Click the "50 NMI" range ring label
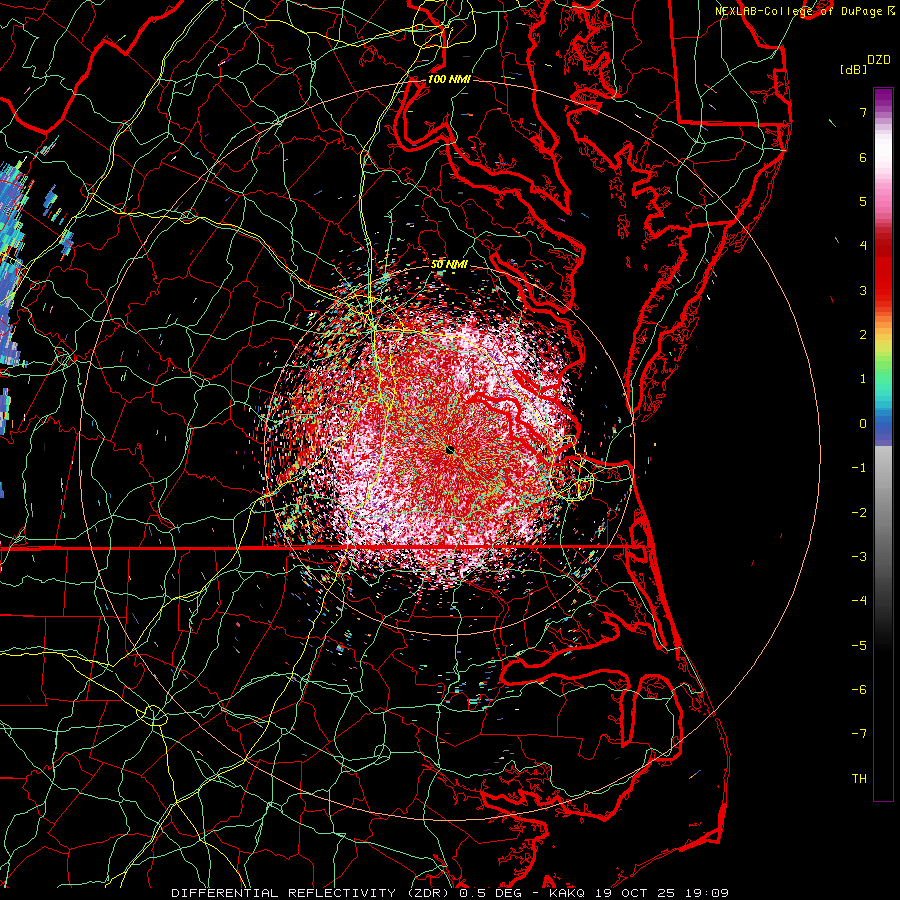This screenshot has width=900, height=900. point(449,265)
